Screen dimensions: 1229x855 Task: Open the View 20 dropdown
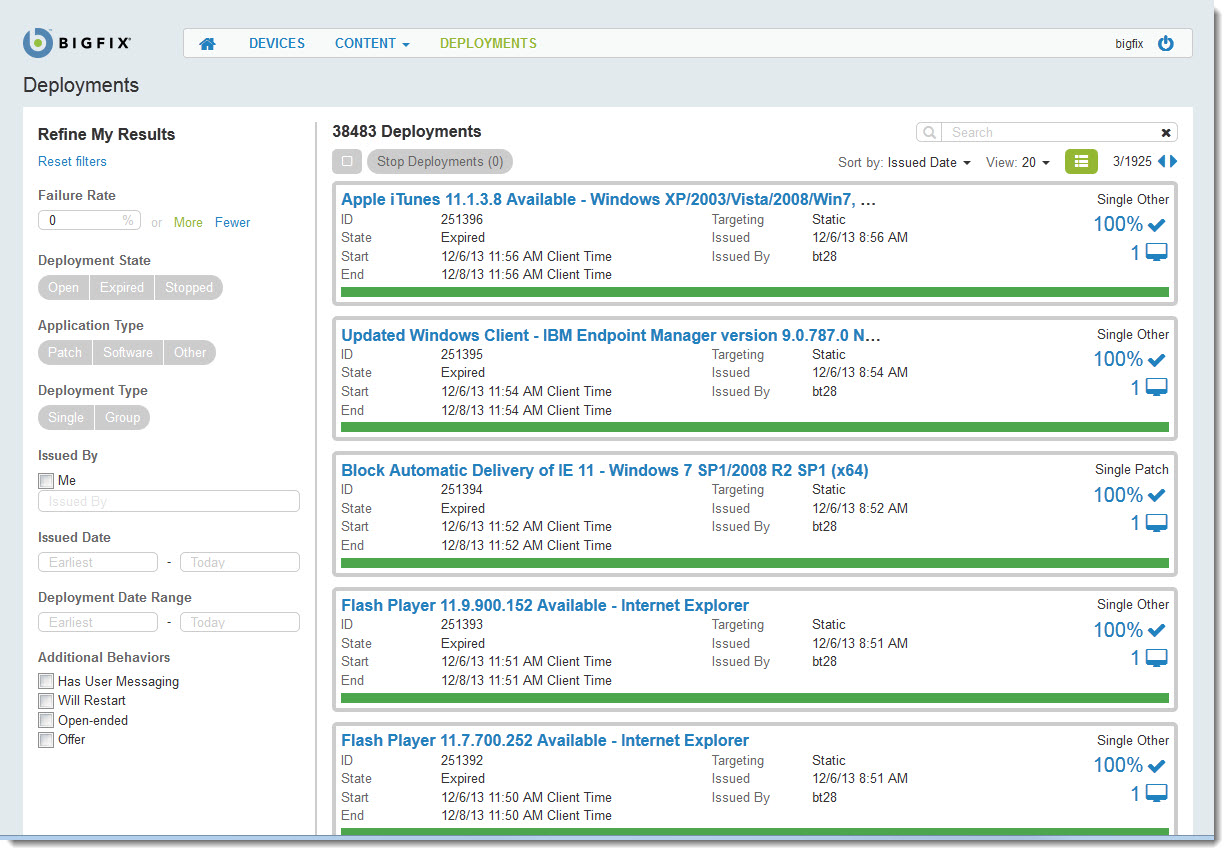[x=1035, y=162]
